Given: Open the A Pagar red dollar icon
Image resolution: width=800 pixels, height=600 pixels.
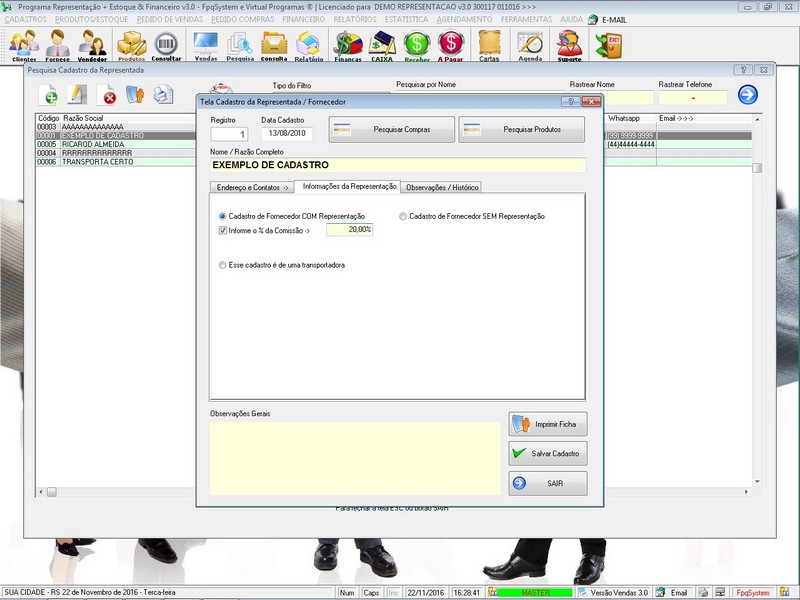Looking at the screenshot, I should pyautogui.click(x=451, y=45).
